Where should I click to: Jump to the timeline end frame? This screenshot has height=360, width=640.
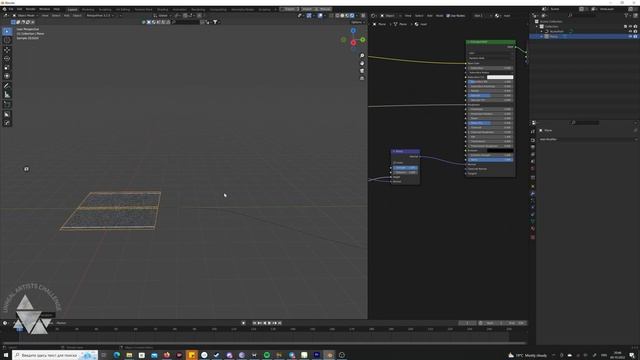(280, 323)
